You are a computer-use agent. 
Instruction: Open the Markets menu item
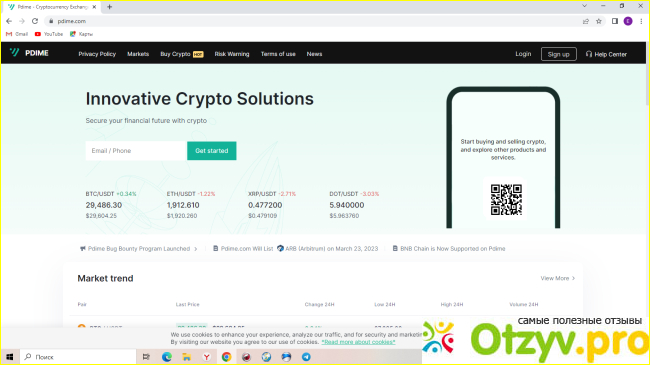point(138,54)
